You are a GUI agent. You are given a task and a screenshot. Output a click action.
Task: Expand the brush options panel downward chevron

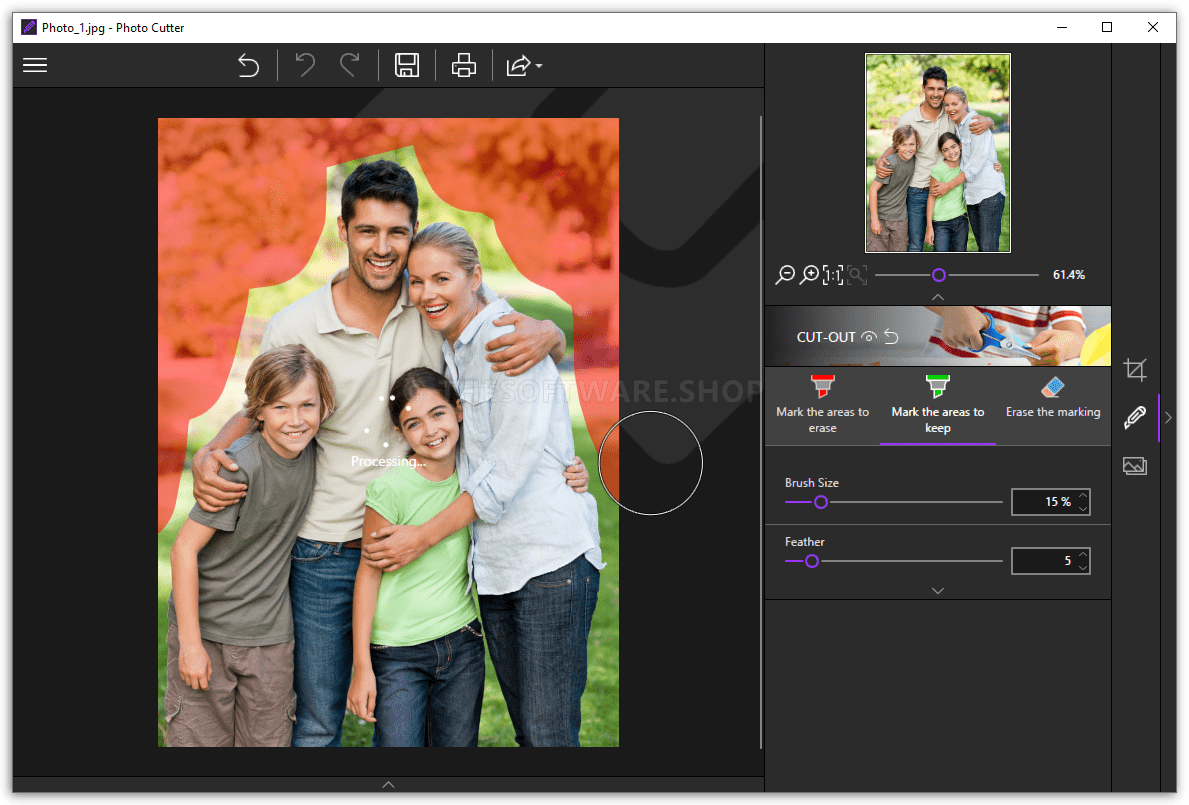coord(937,590)
